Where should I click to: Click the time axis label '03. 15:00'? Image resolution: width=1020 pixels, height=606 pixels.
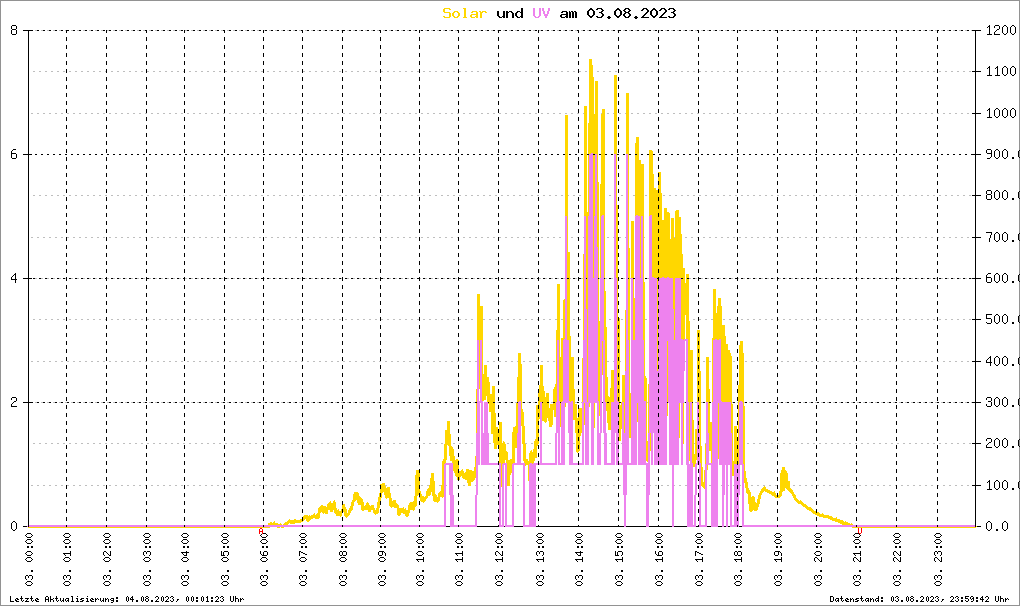[619, 559]
